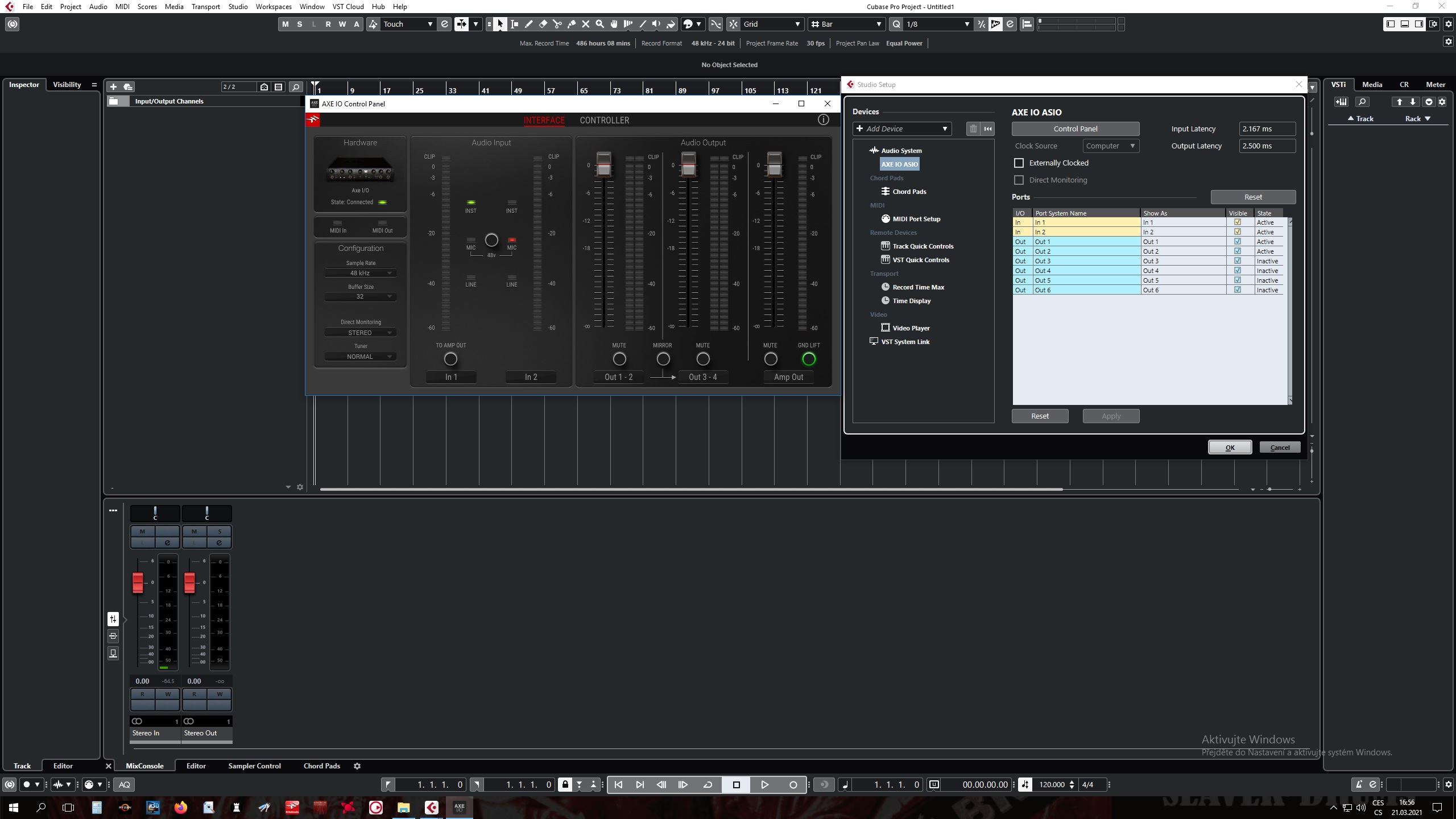Enable the Externally Clocked checkbox
1456x819 pixels.
pyautogui.click(x=1019, y=163)
